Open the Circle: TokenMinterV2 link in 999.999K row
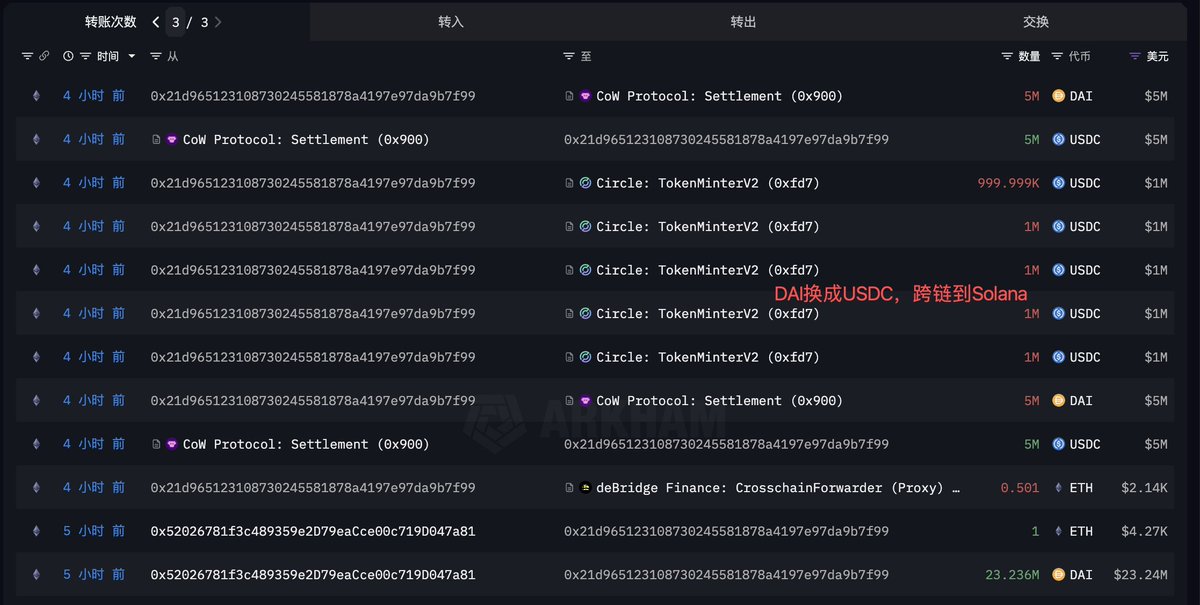Image resolution: width=1200 pixels, height=605 pixels. (x=708, y=183)
